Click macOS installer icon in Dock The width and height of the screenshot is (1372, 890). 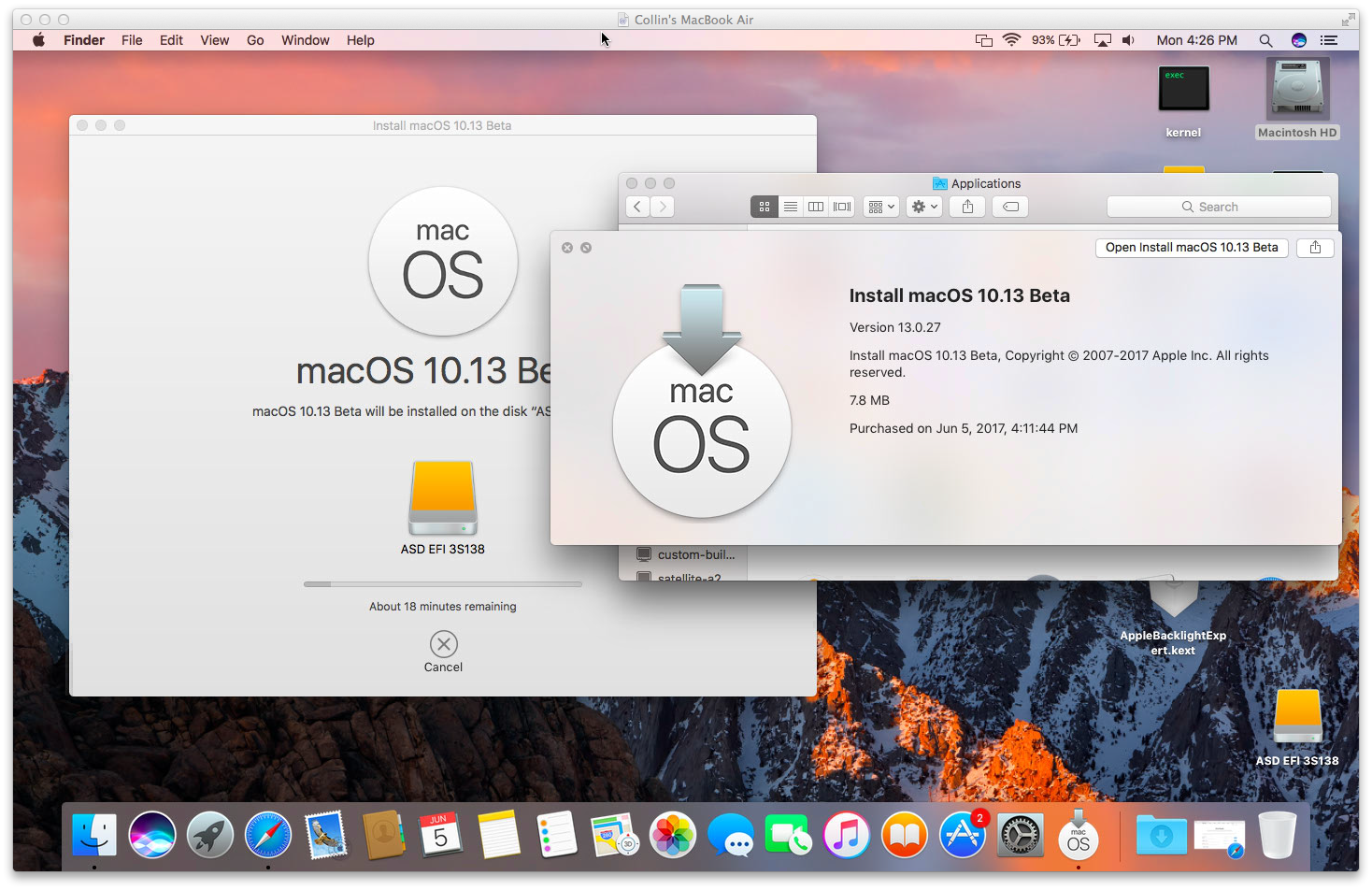click(x=1079, y=835)
